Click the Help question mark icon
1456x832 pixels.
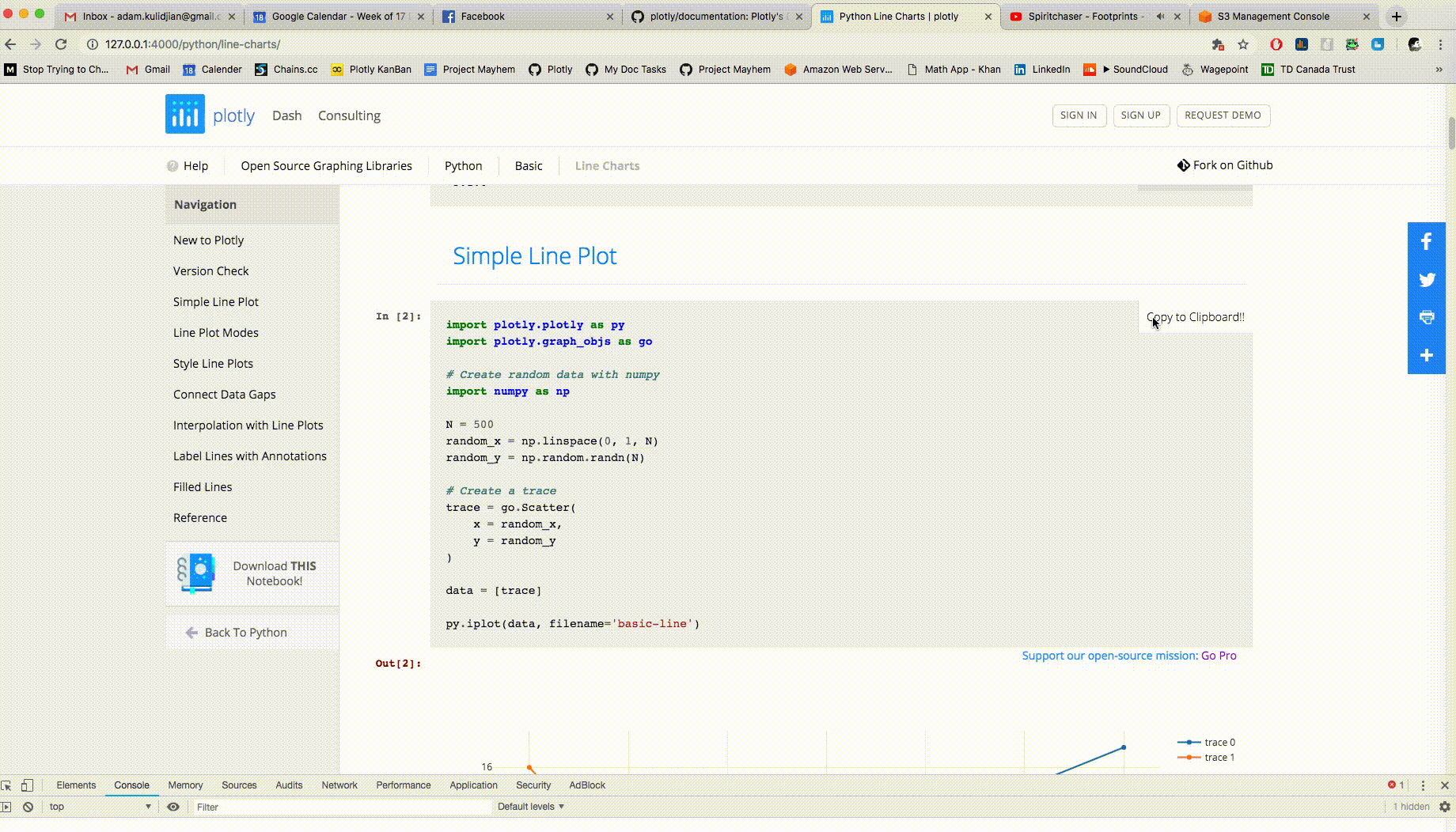point(173,166)
